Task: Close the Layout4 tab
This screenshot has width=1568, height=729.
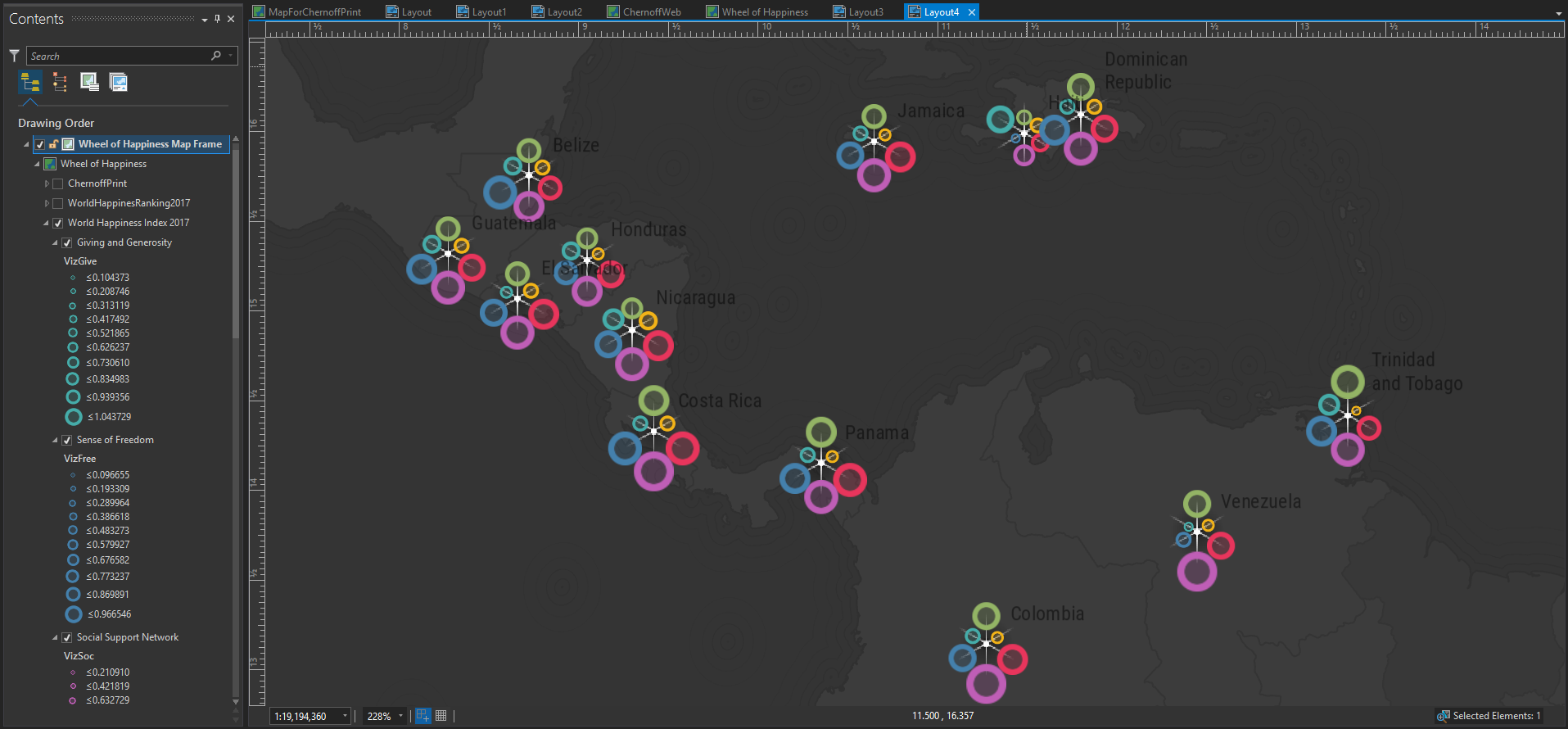Action: pyautogui.click(x=972, y=12)
